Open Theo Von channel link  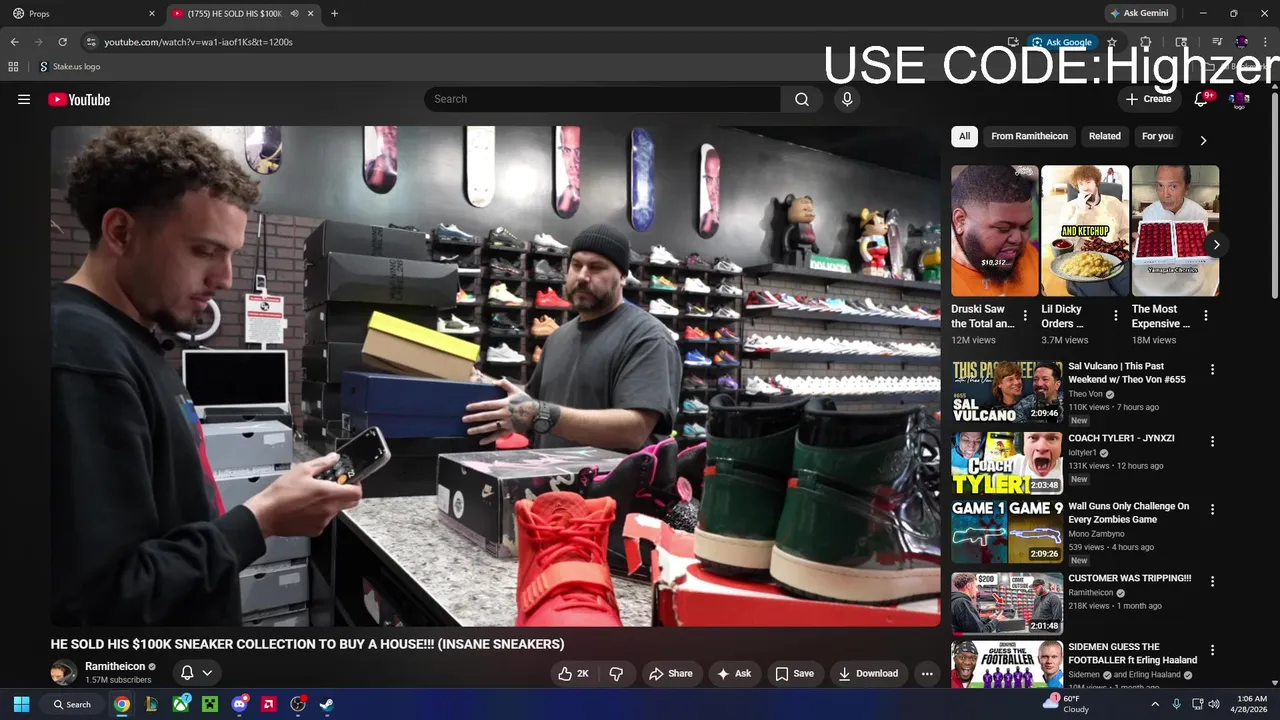coord(1085,394)
